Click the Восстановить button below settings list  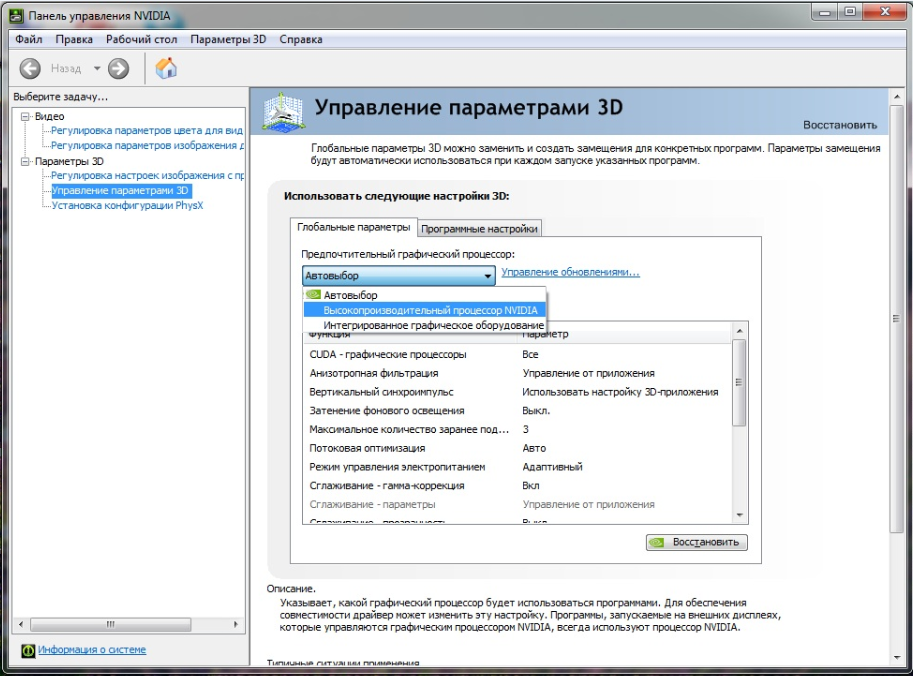pos(696,542)
